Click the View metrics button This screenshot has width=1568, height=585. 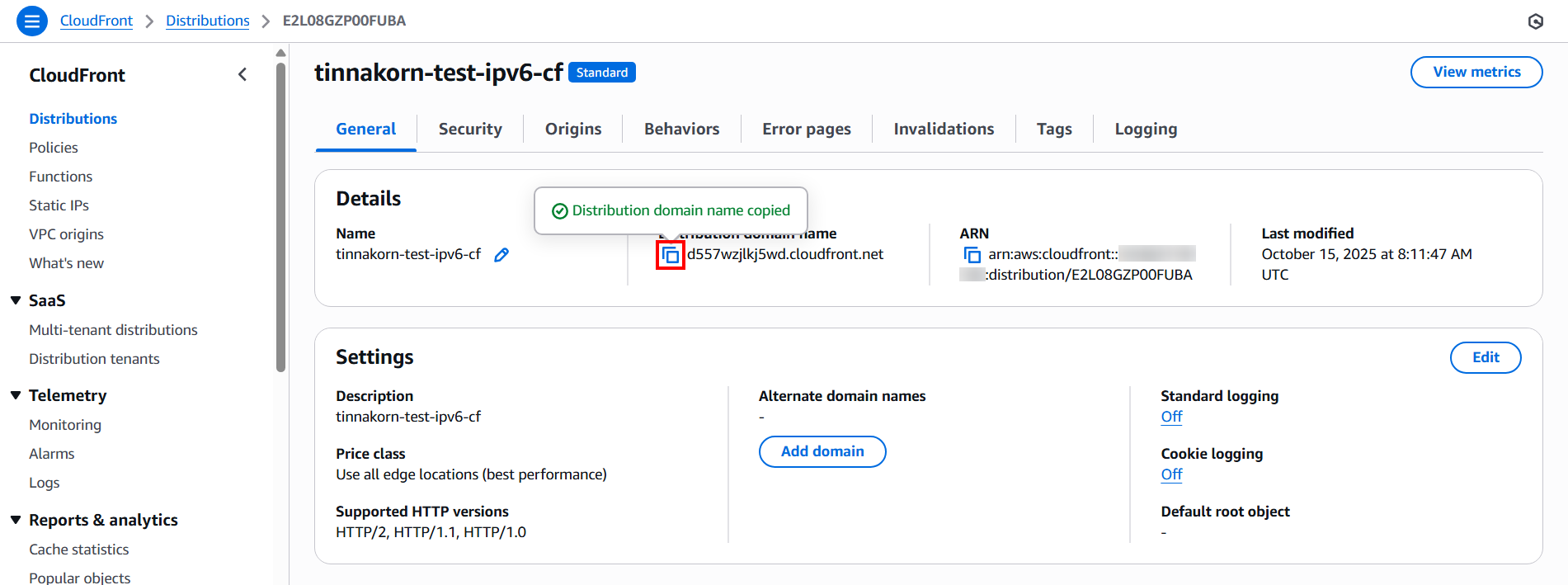tap(1476, 72)
